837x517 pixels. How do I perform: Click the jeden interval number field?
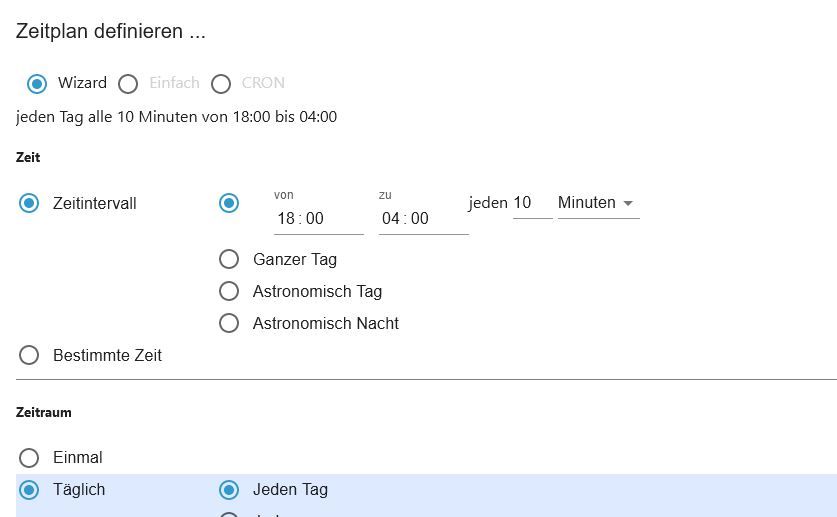531,203
